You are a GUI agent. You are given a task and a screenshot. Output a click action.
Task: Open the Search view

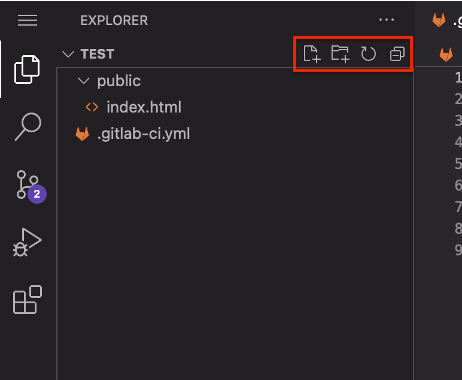pyautogui.click(x=28, y=127)
